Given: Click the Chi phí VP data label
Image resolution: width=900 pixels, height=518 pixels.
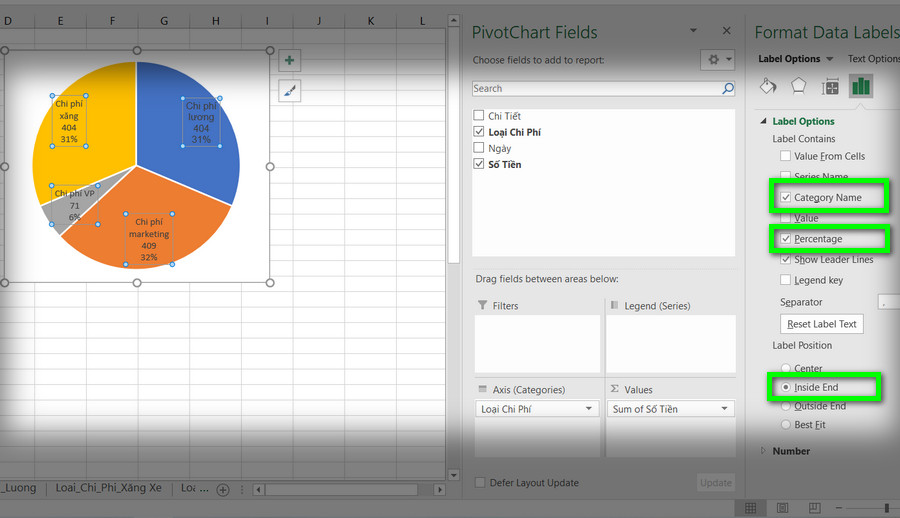Looking at the screenshot, I should (75, 205).
